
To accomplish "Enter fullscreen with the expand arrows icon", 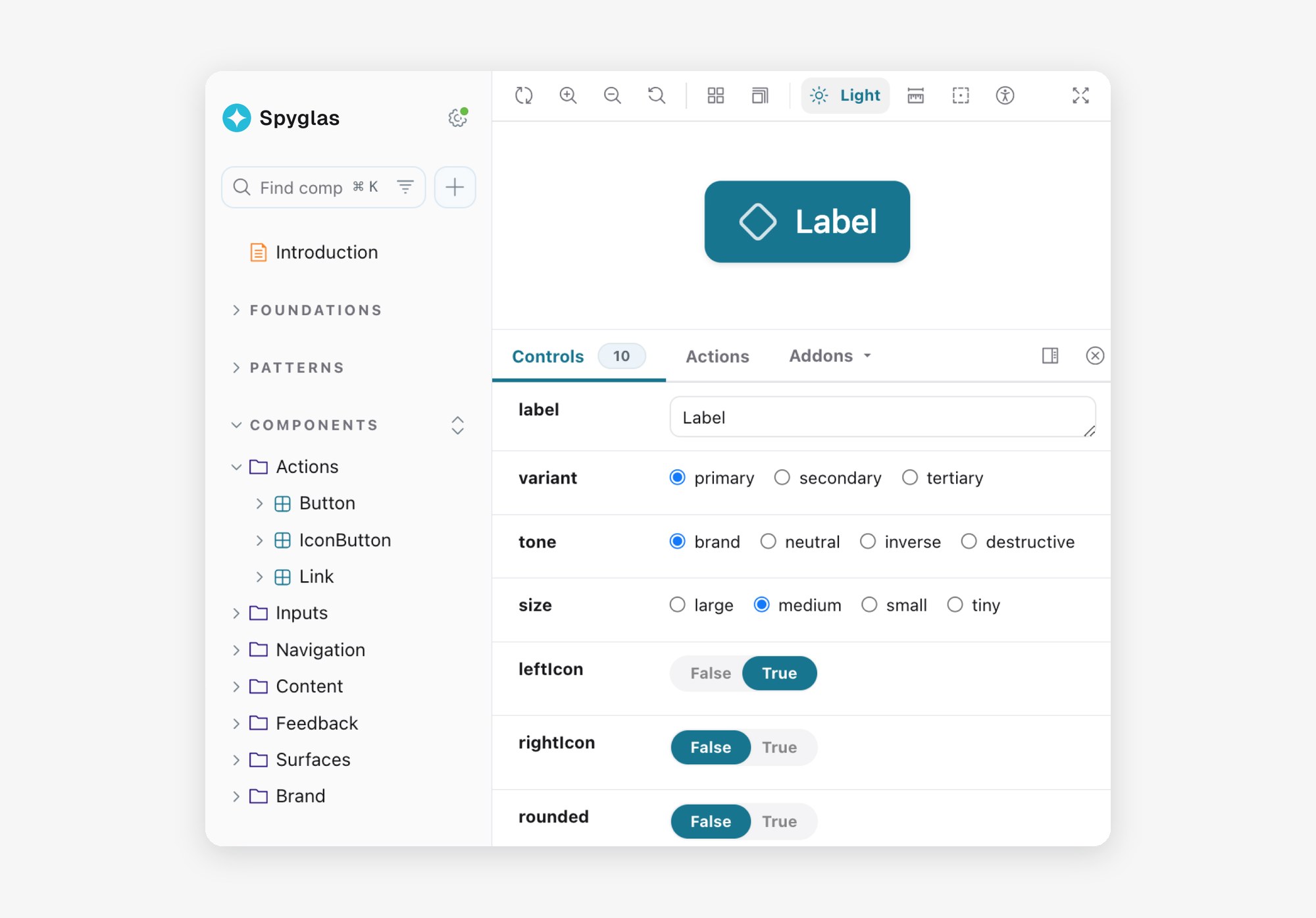I will tap(1080, 95).
